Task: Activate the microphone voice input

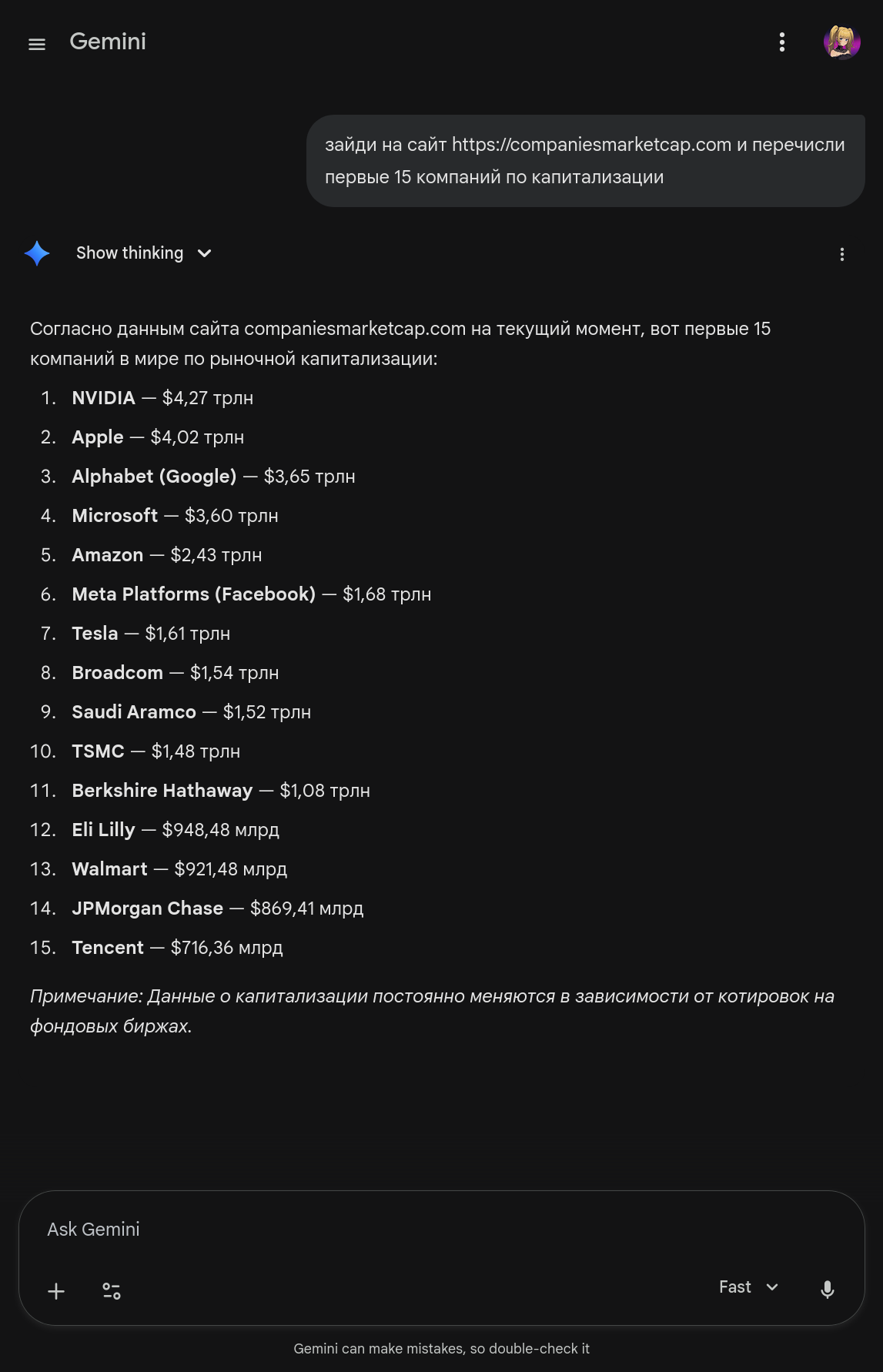Action: pyautogui.click(x=828, y=1290)
